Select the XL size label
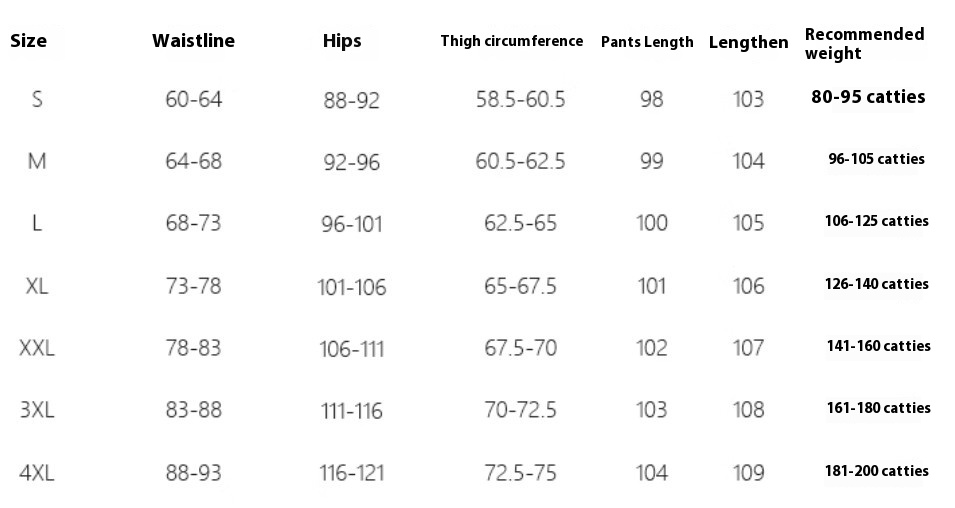Viewport: 955px width, 508px height. click(x=37, y=286)
